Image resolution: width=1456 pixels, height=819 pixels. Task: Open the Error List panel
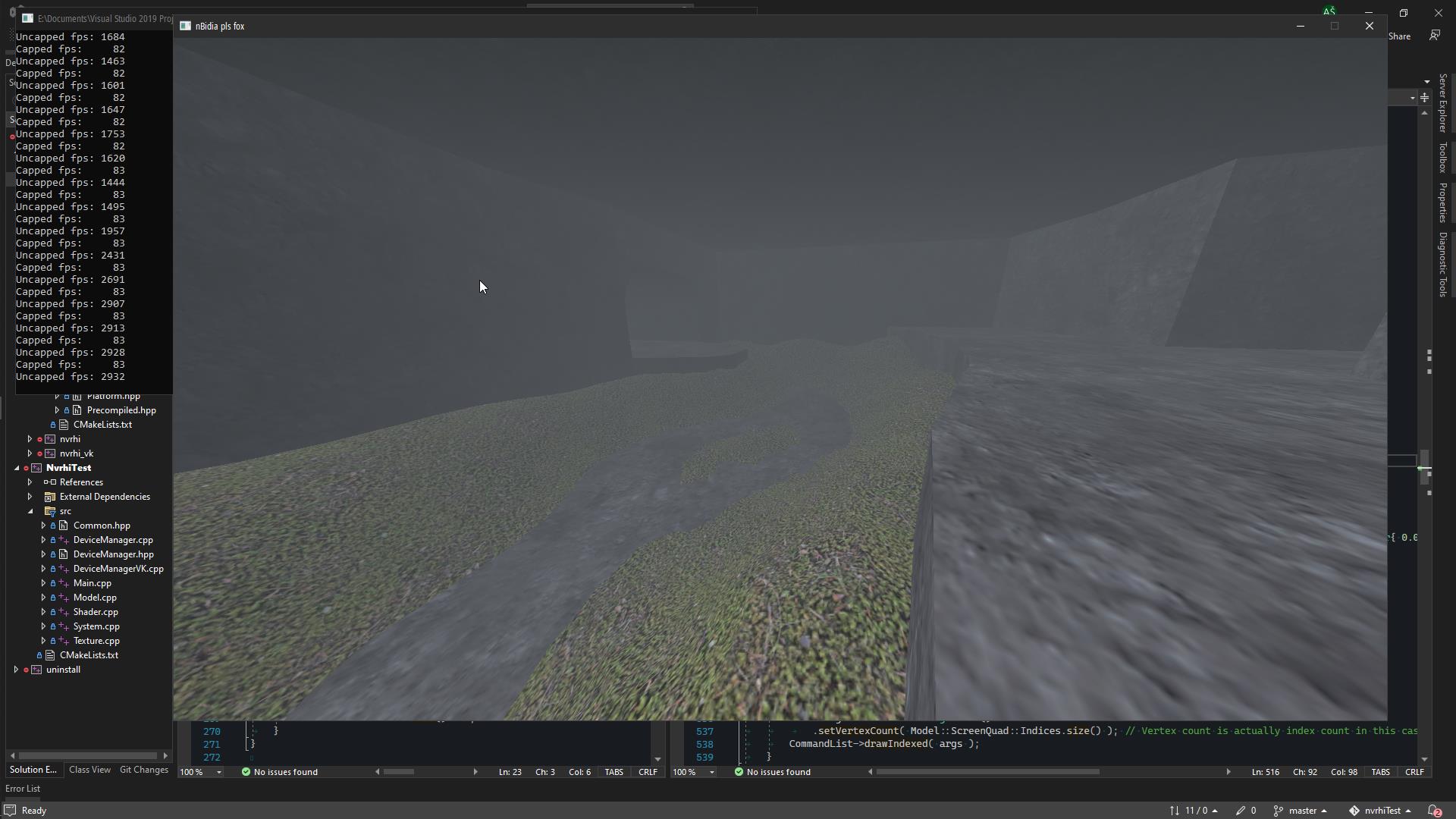23,789
